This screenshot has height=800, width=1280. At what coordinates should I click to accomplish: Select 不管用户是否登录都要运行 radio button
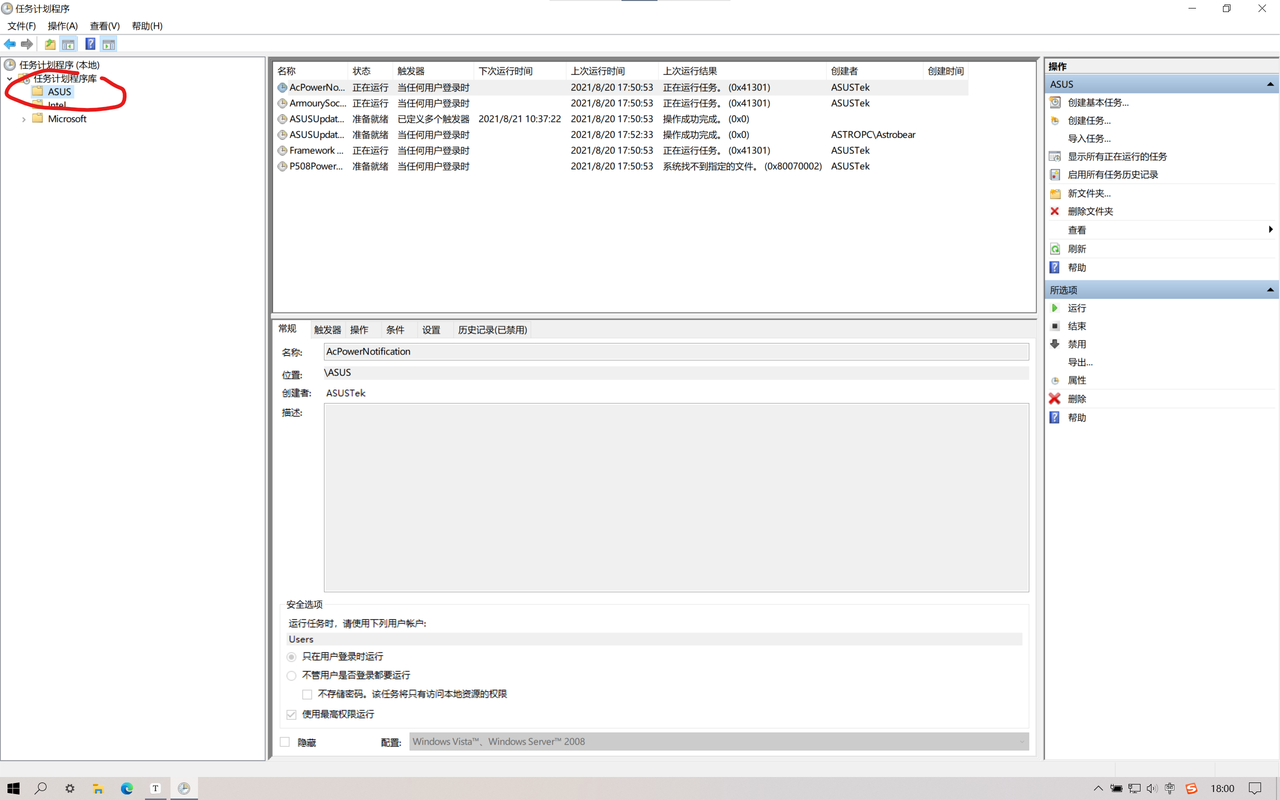tap(292, 675)
